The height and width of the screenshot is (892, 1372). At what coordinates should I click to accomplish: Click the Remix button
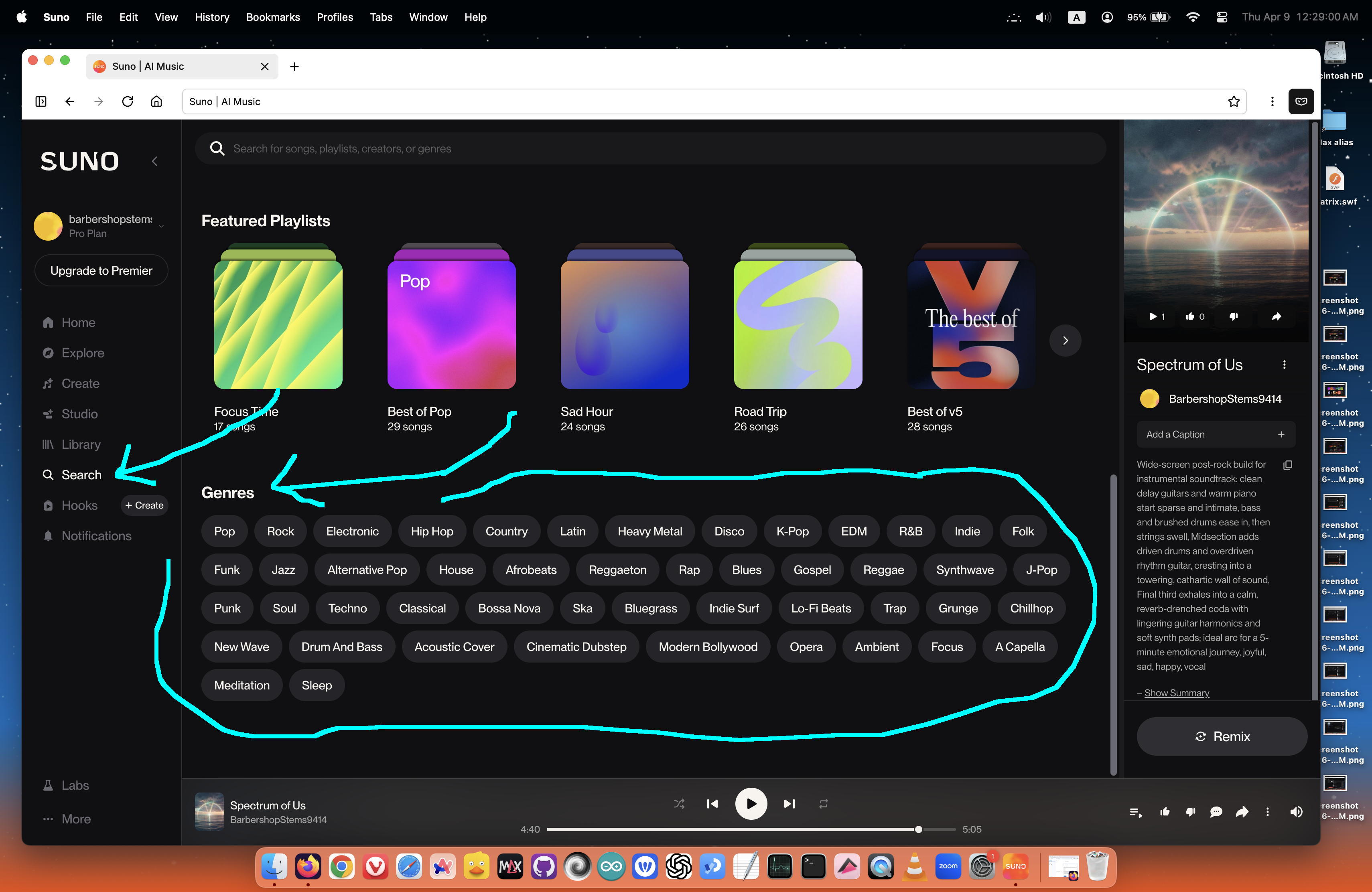1221,736
